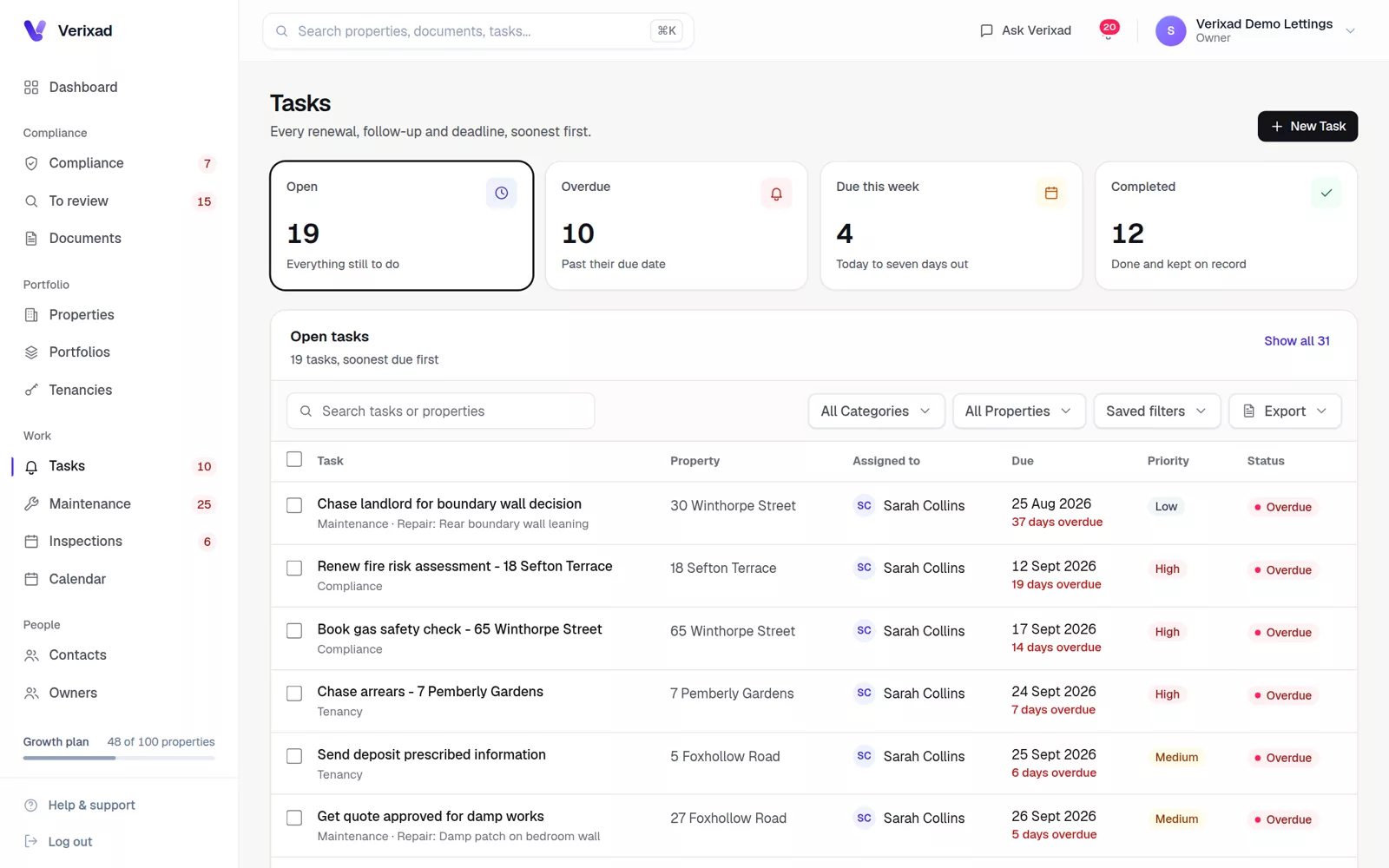Open the Saved filters dropdown

coord(1156,411)
